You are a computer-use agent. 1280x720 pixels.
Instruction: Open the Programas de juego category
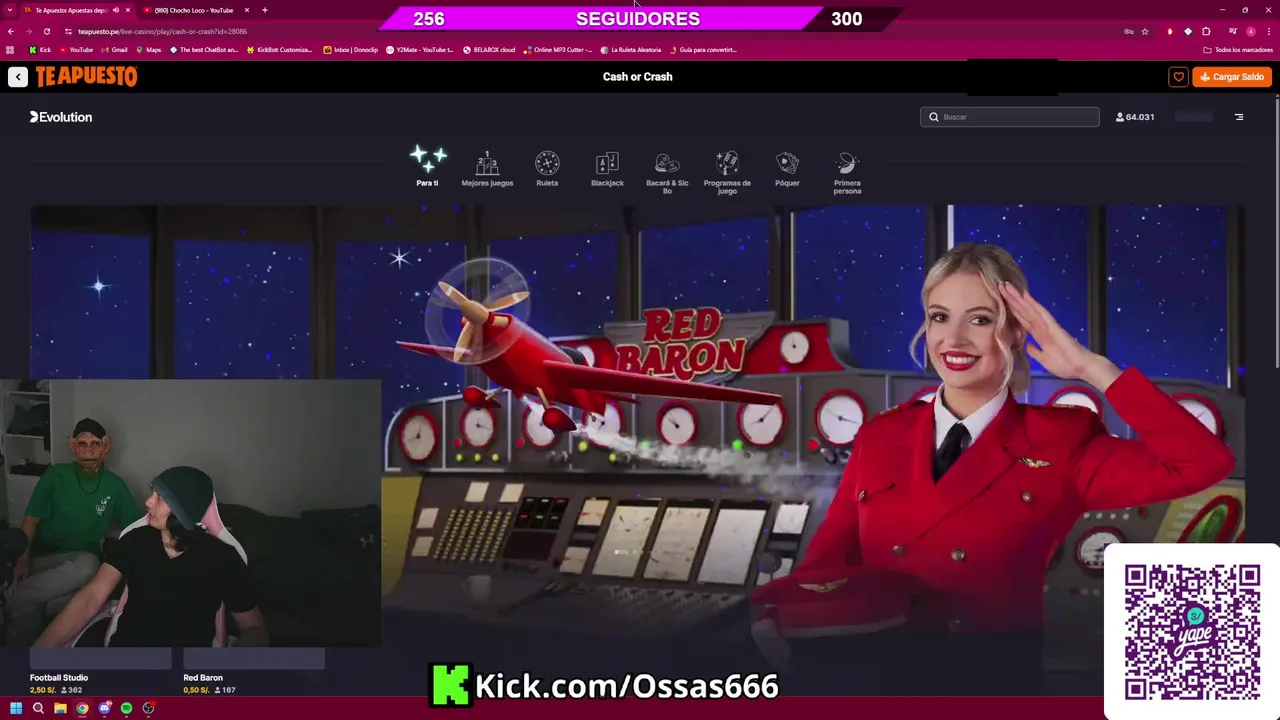pyautogui.click(x=727, y=172)
